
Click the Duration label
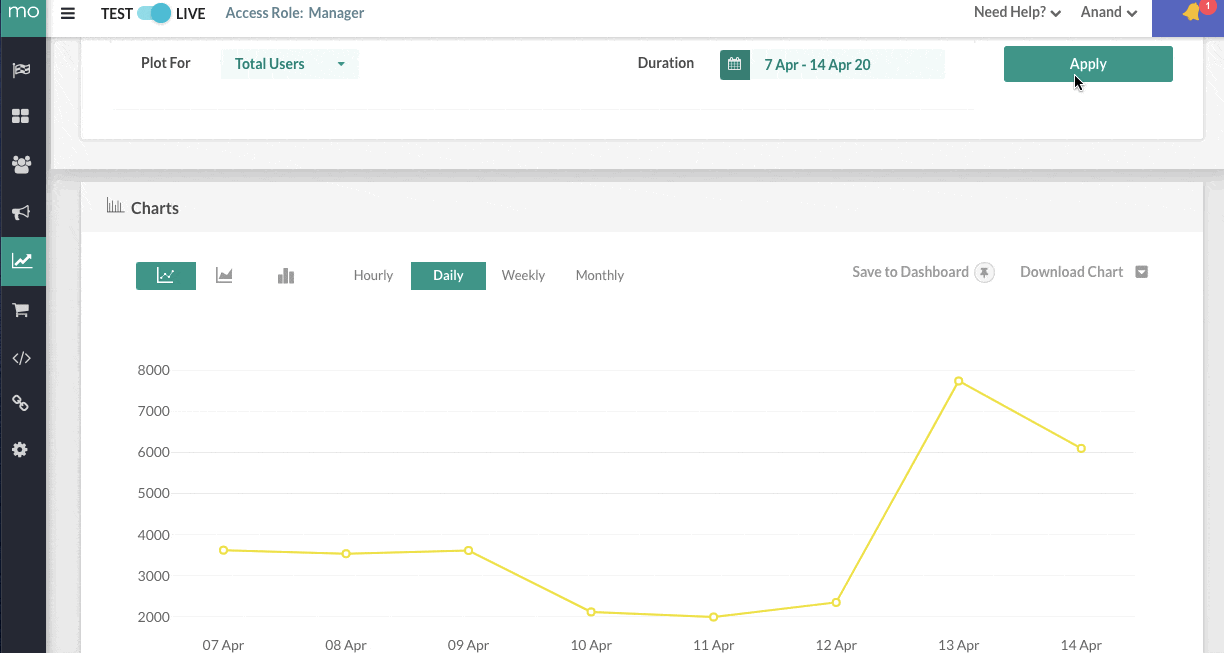click(666, 63)
